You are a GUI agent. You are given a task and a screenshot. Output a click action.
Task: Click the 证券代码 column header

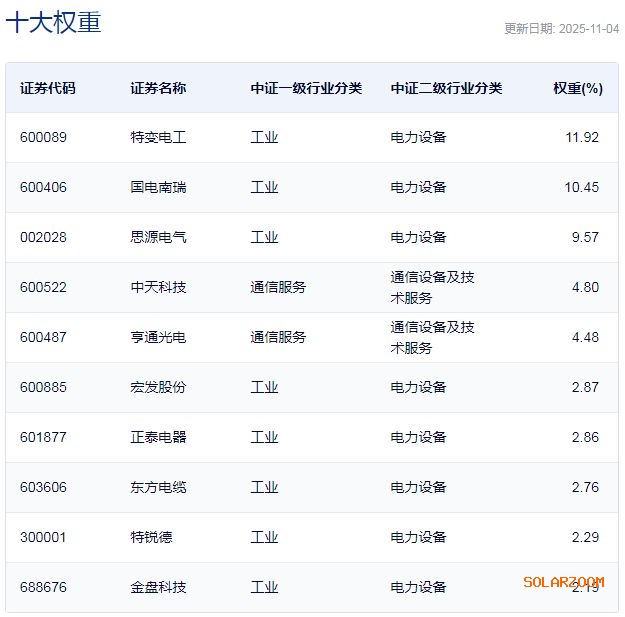point(47,88)
